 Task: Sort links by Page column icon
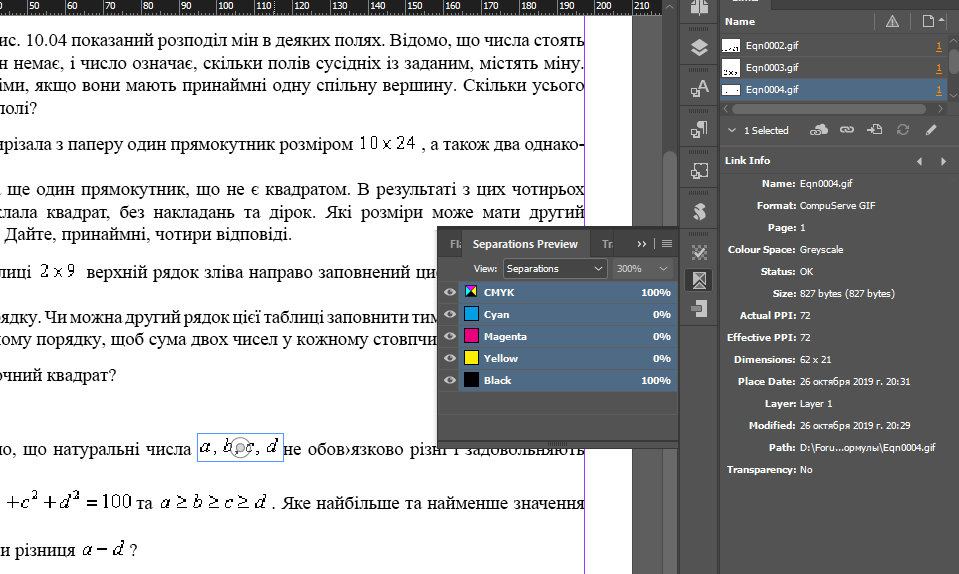pos(928,21)
